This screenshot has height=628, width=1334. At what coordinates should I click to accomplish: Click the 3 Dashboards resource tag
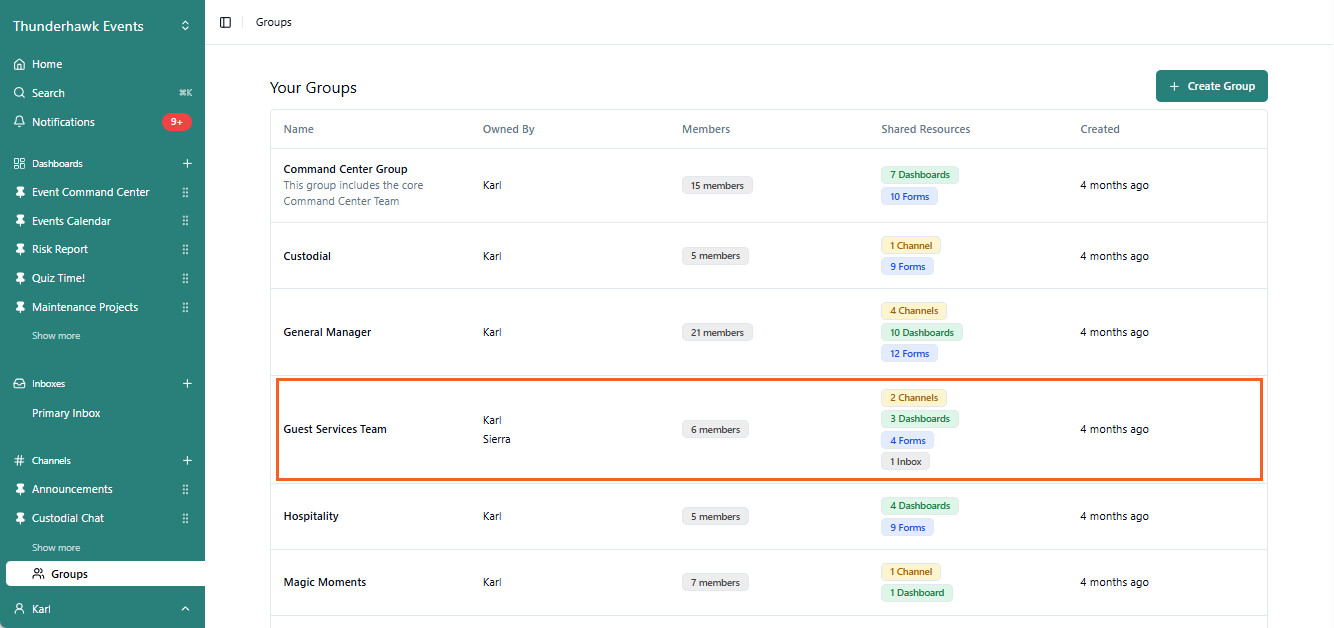point(919,419)
